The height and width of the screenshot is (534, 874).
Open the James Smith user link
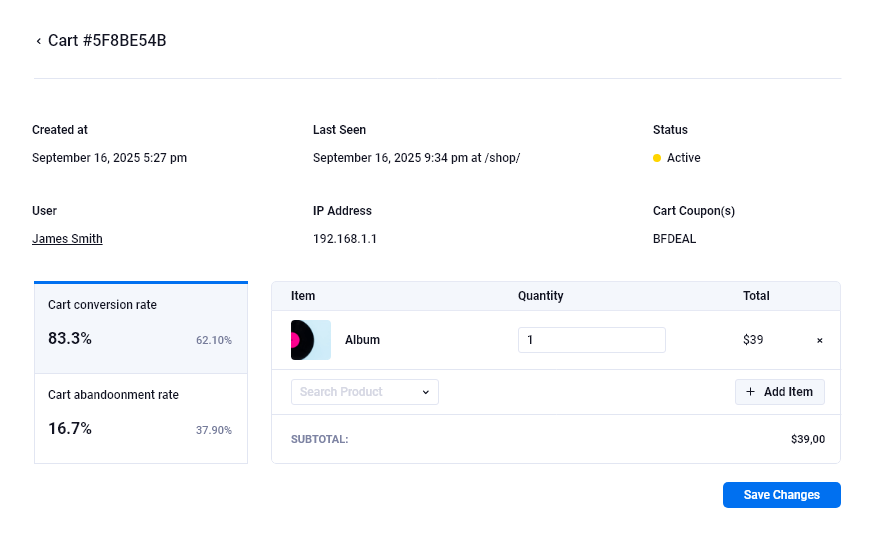point(67,239)
